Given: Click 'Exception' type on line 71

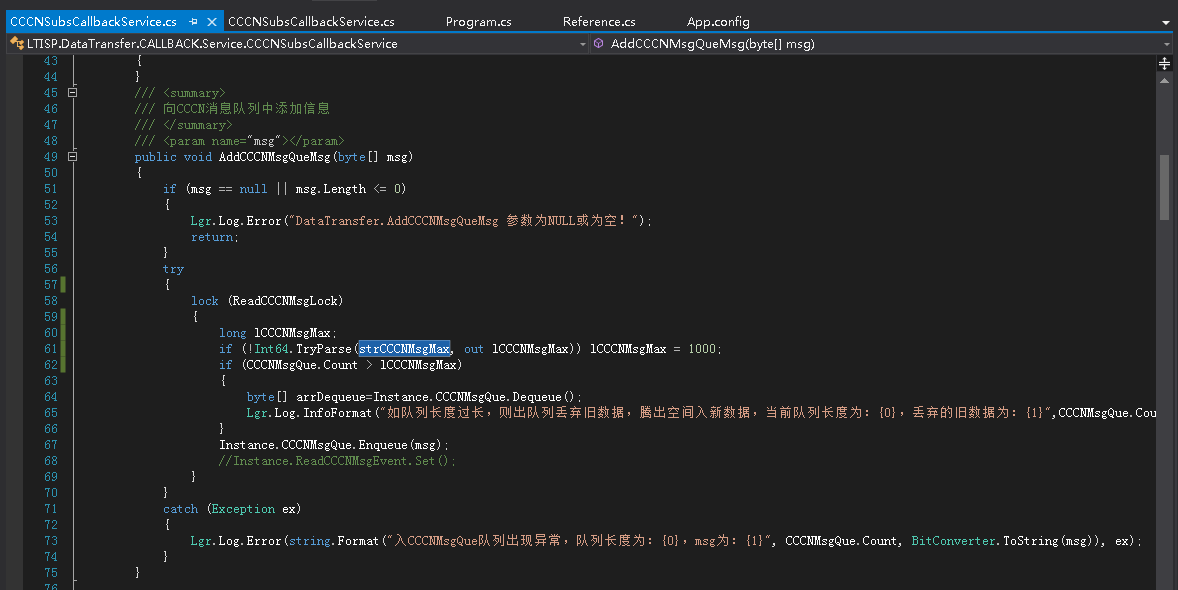Looking at the screenshot, I should [243, 509].
